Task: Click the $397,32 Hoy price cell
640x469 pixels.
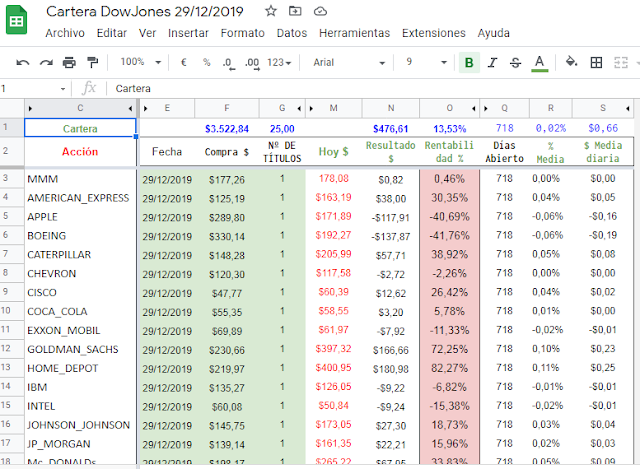Action: tap(333, 349)
